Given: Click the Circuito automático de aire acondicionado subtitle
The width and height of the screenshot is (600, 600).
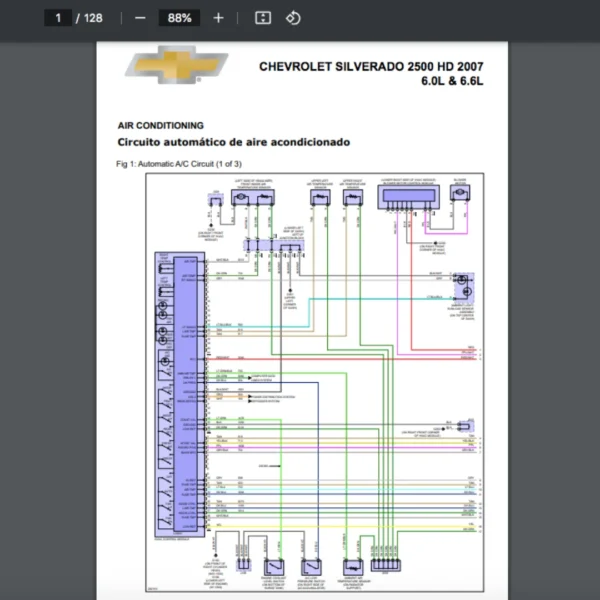Looking at the screenshot, I should pos(234,142).
